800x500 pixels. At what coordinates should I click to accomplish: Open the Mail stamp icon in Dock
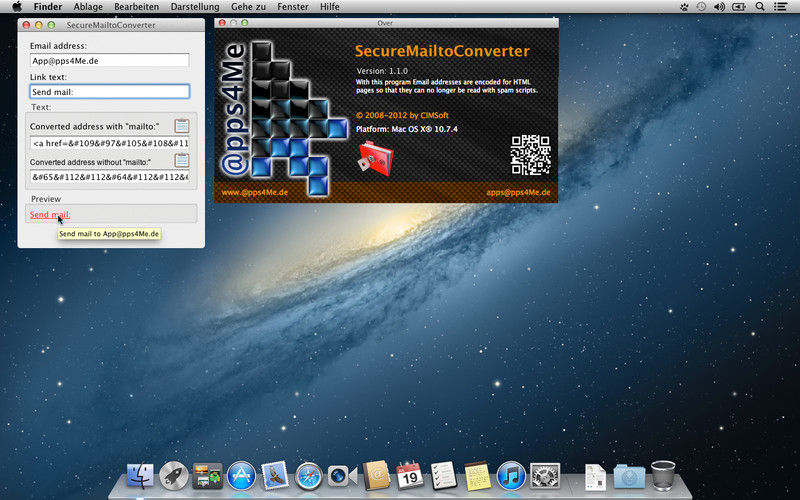point(274,476)
